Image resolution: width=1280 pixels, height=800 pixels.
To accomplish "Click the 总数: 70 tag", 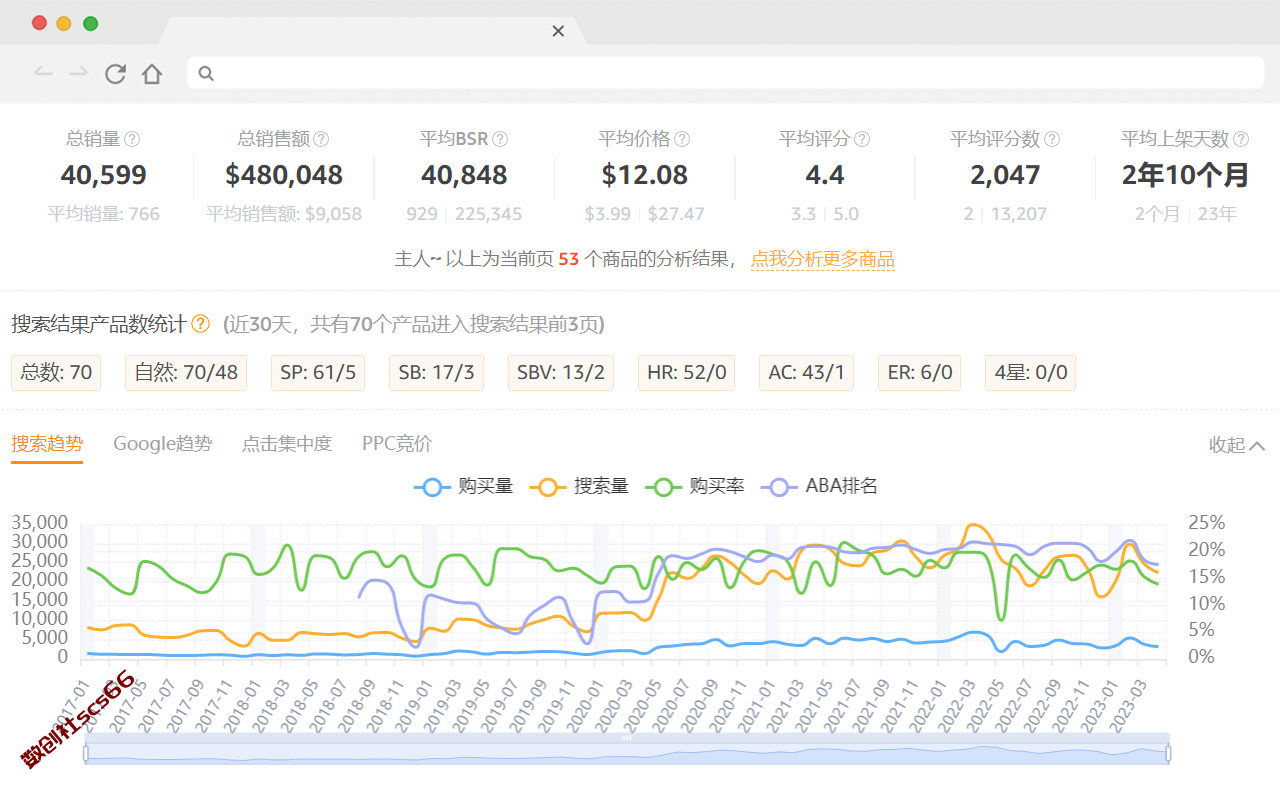I will click(x=56, y=373).
